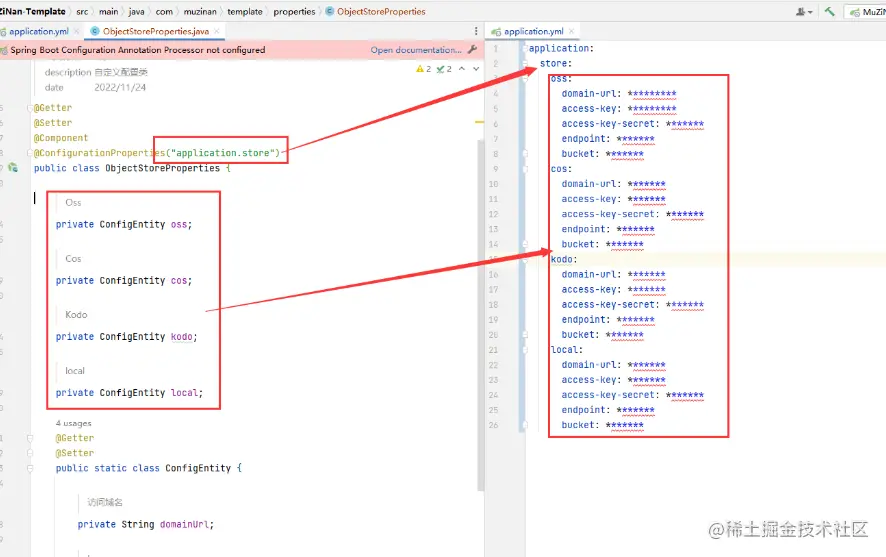The width and height of the screenshot is (886, 557).
Task: Click com in the navigation breadcrumb
Action: pos(164,11)
